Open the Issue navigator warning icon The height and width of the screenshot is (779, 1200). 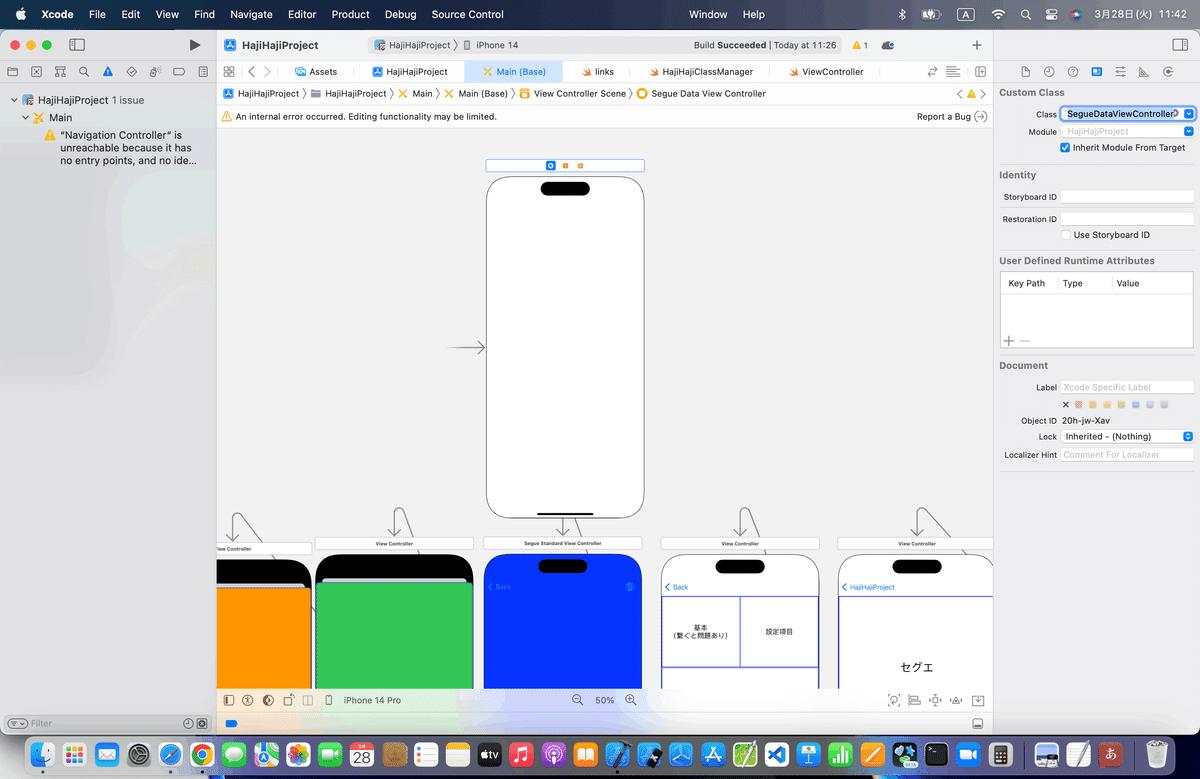[108, 72]
